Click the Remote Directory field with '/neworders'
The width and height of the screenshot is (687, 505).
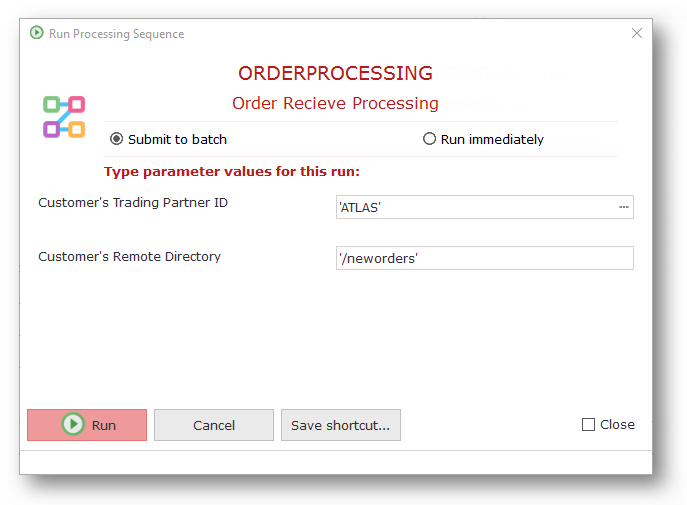[485, 258]
